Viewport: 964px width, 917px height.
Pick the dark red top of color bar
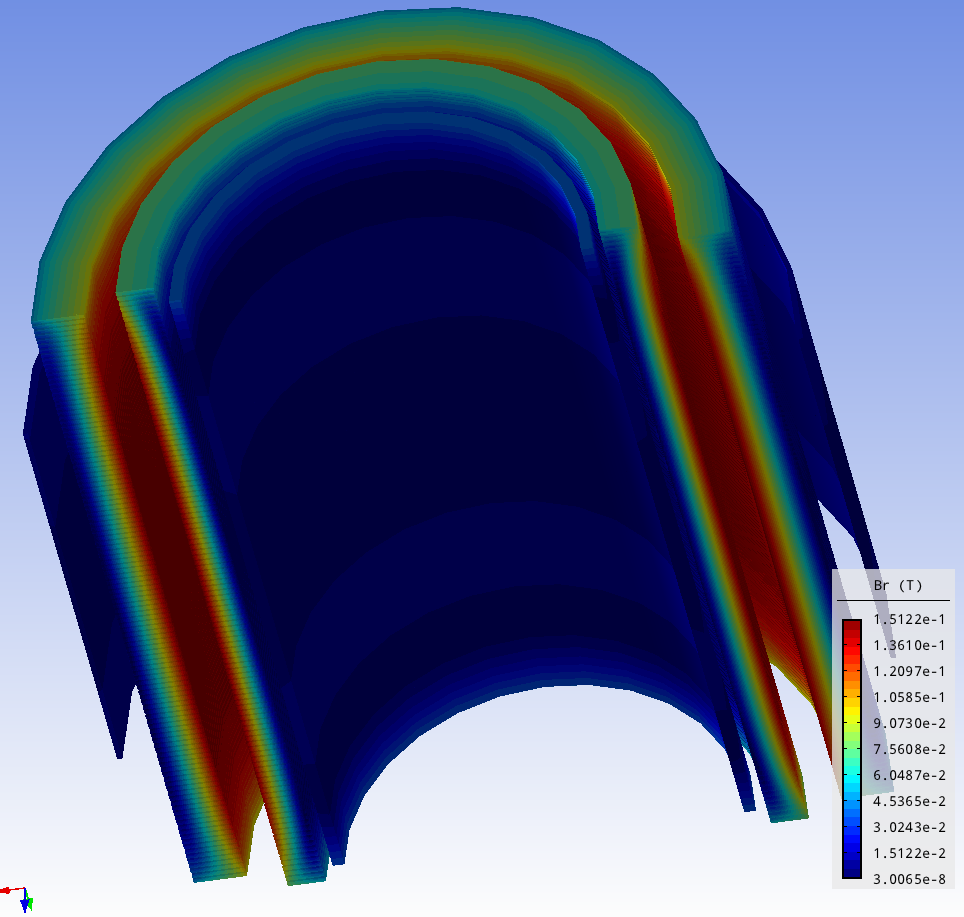point(851,627)
